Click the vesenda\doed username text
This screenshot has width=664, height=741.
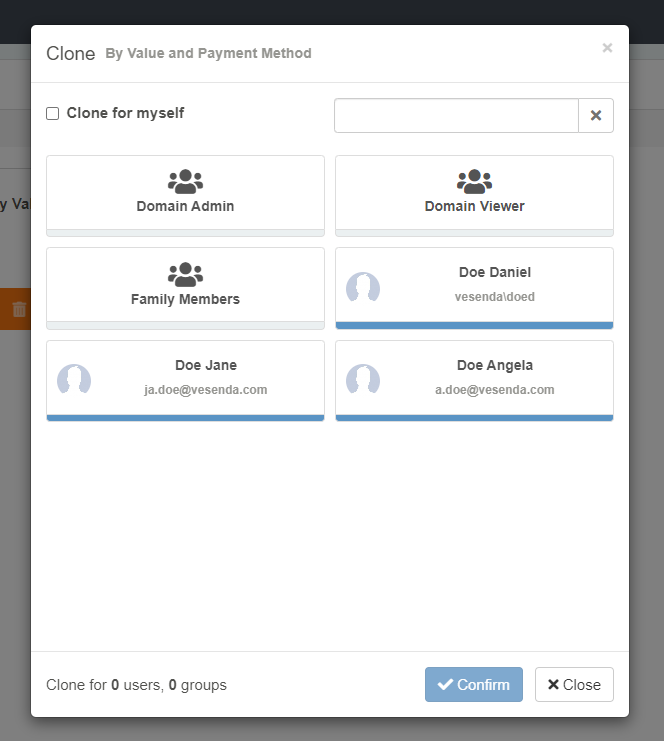(494, 297)
